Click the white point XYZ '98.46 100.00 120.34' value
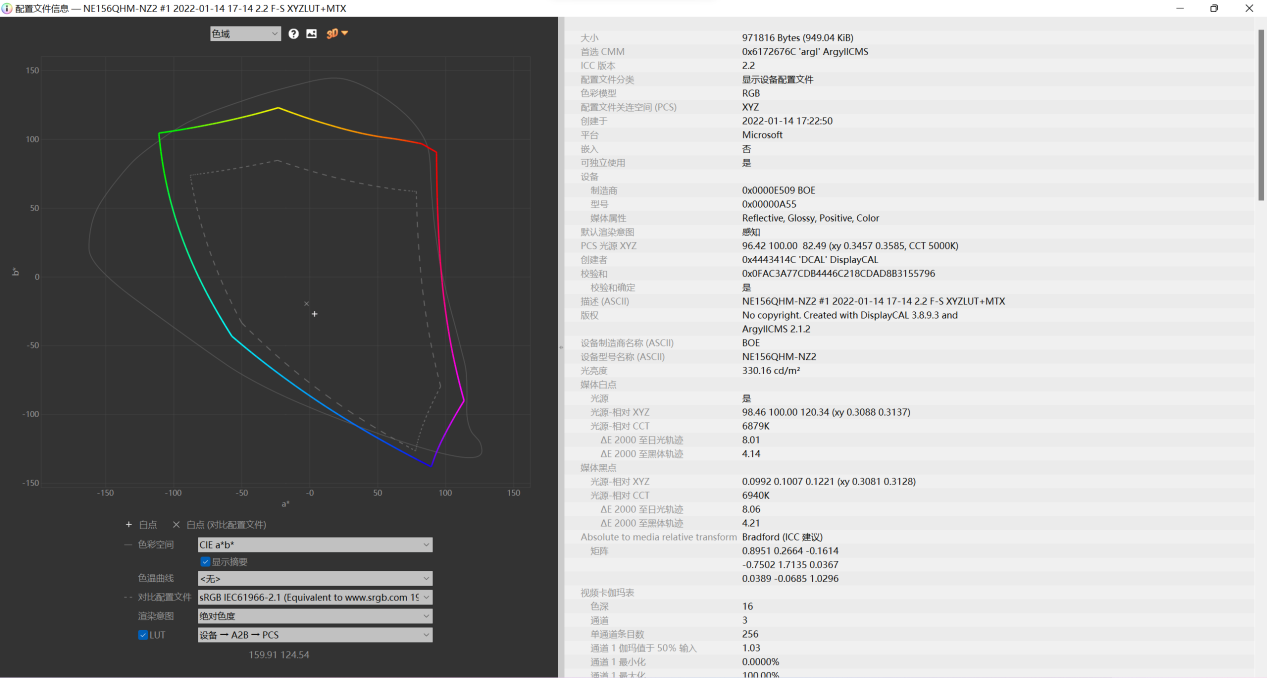Screen dimensions: 1267x678 point(826,412)
